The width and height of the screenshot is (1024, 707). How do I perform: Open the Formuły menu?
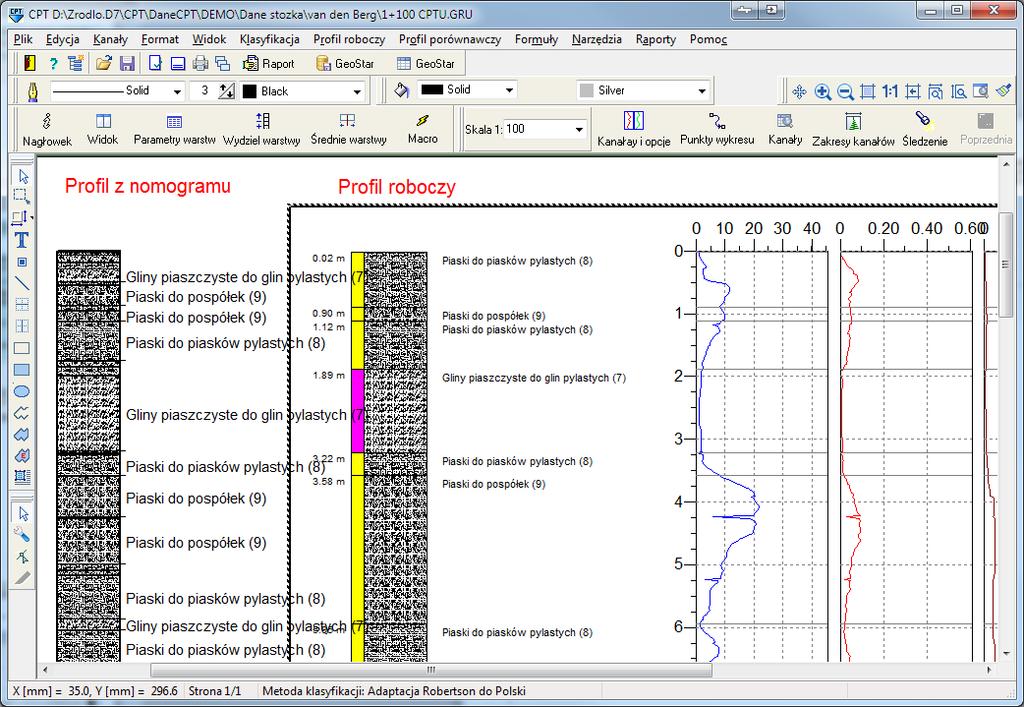(536, 39)
